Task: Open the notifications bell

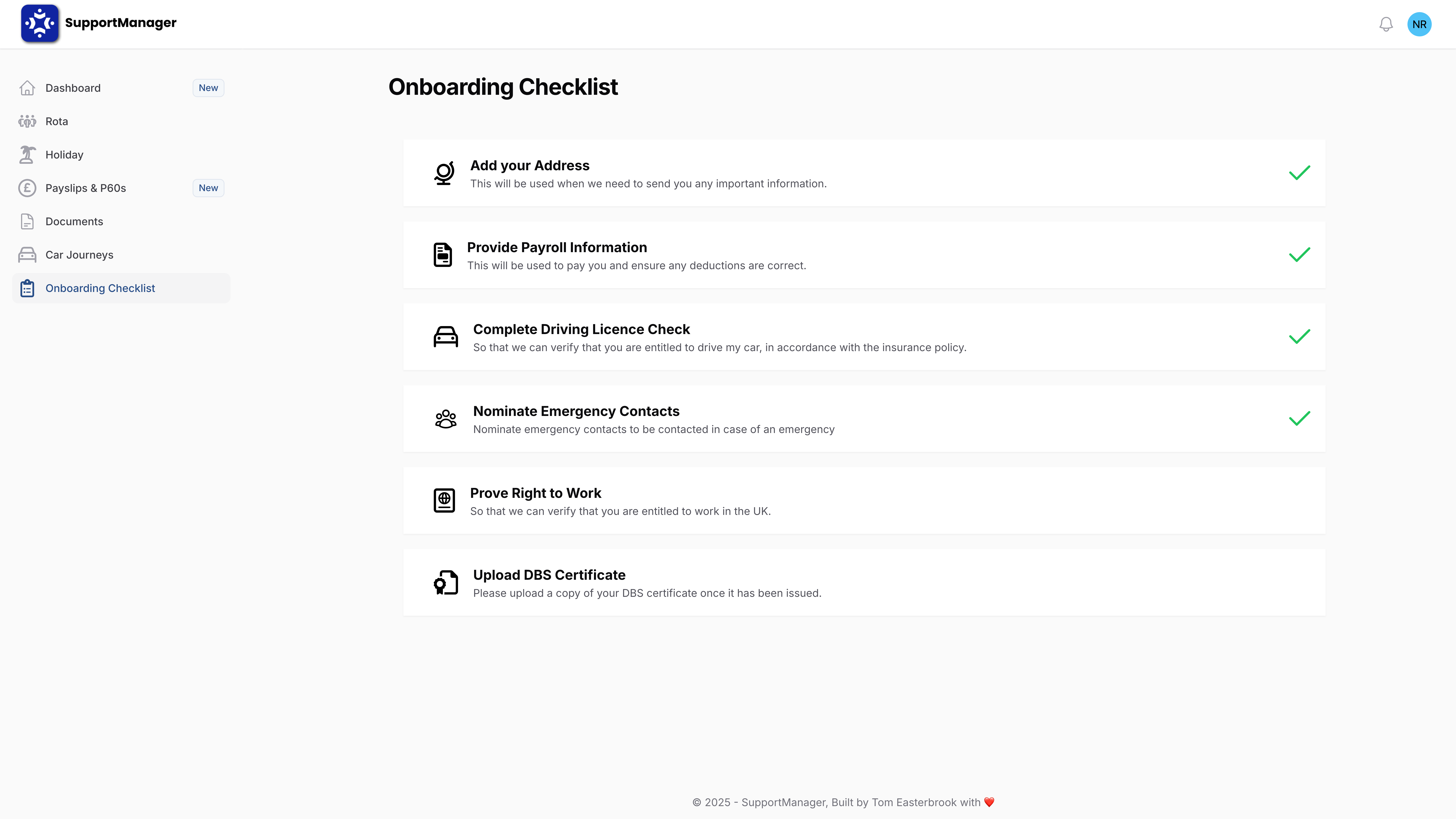Action: coord(1386,24)
